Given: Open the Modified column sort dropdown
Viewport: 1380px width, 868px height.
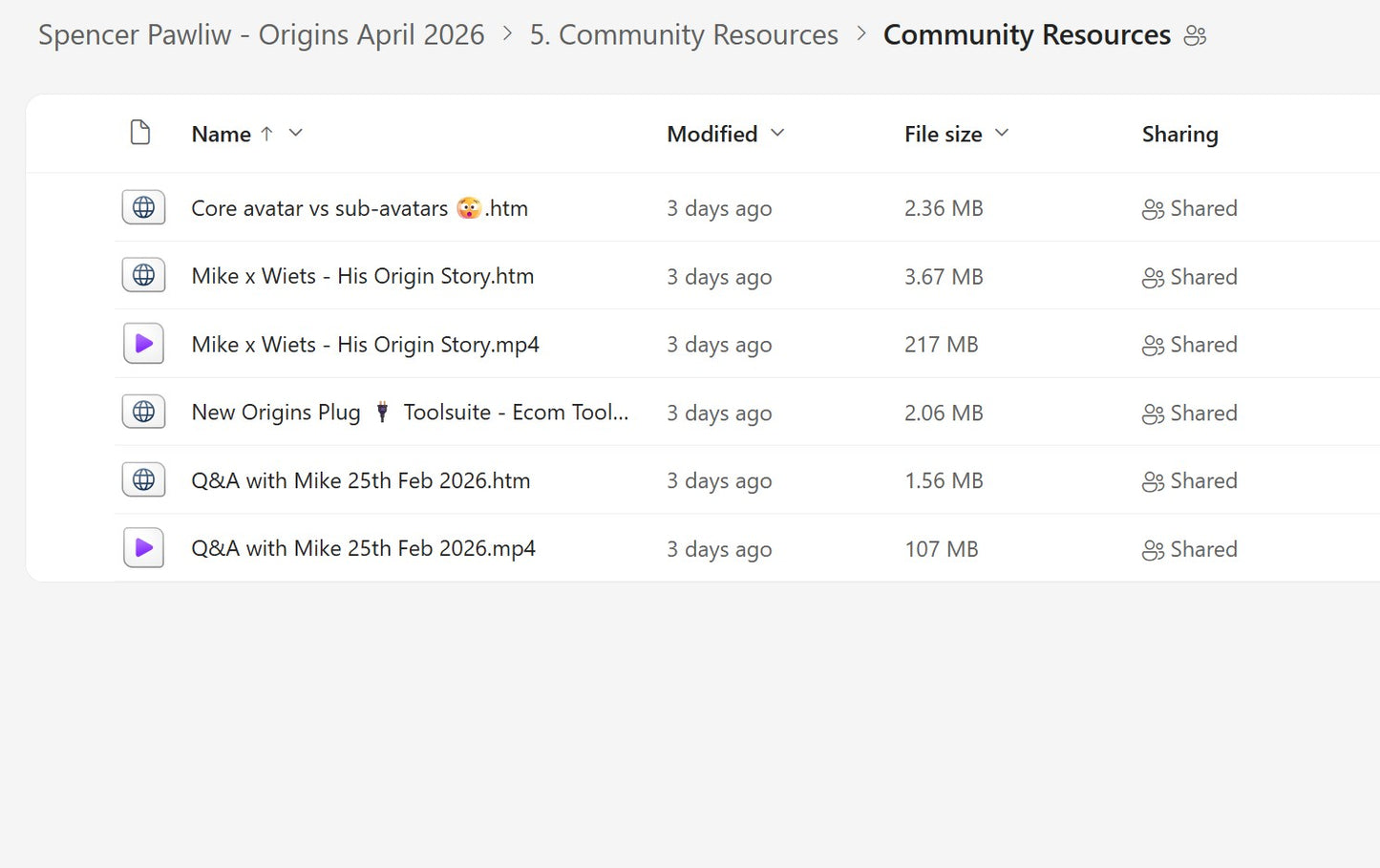Looking at the screenshot, I should (x=777, y=133).
